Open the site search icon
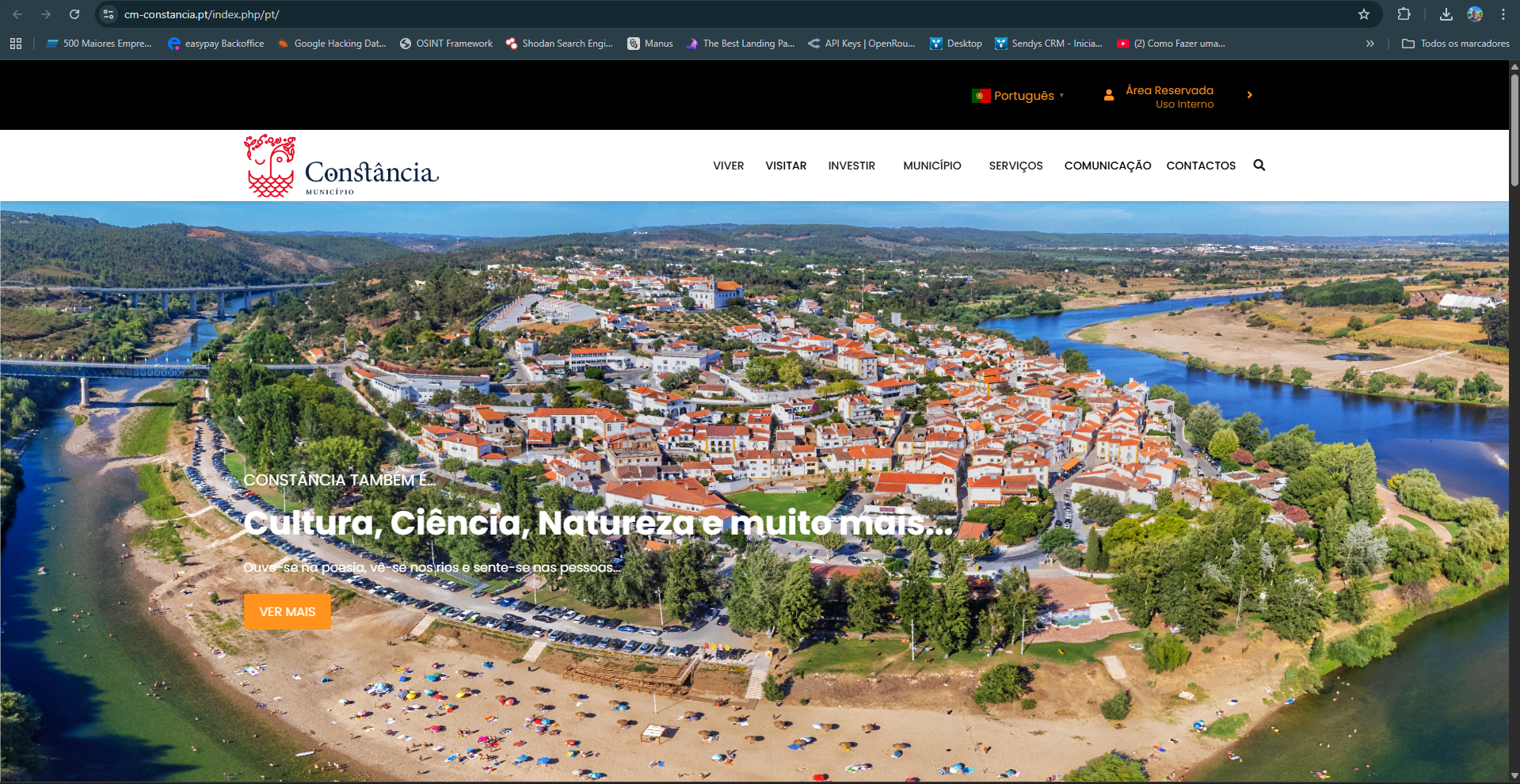This screenshot has width=1520, height=784. 1259,165
